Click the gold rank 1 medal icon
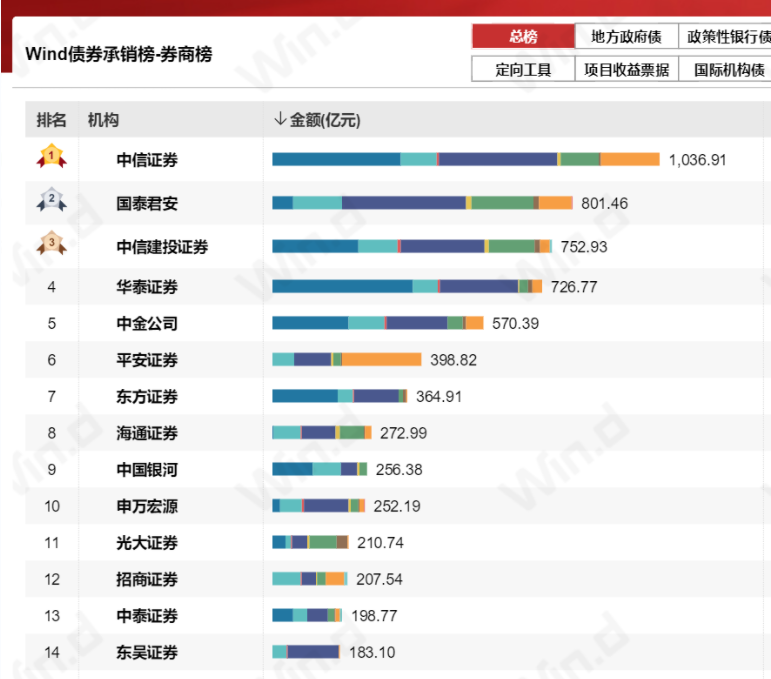The image size is (771, 679). (x=52, y=156)
